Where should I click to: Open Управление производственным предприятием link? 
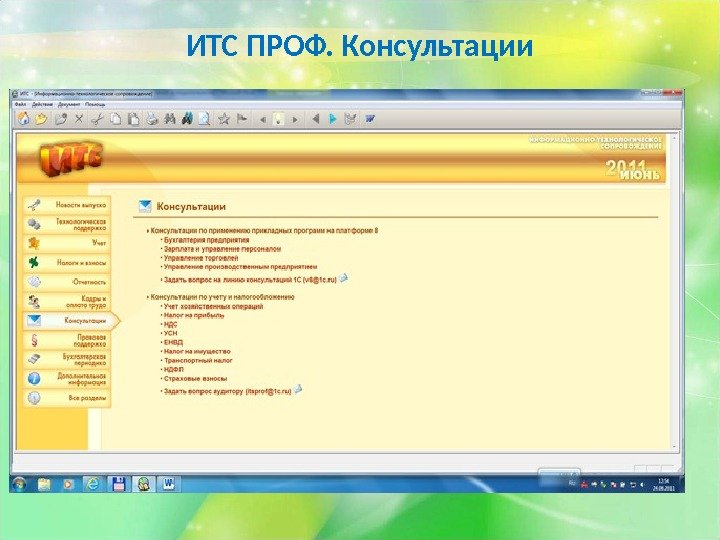coord(241,267)
